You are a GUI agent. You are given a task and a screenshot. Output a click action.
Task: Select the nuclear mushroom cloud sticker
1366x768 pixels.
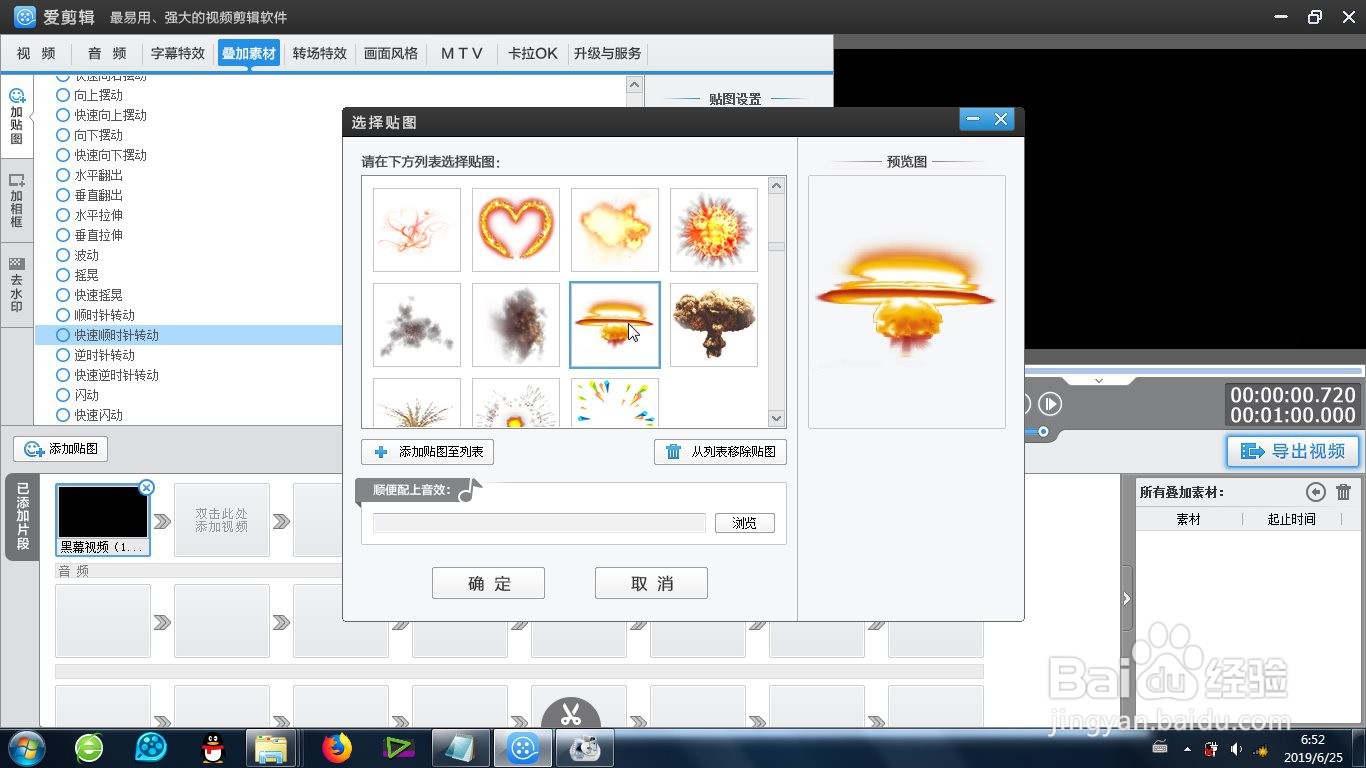714,325
